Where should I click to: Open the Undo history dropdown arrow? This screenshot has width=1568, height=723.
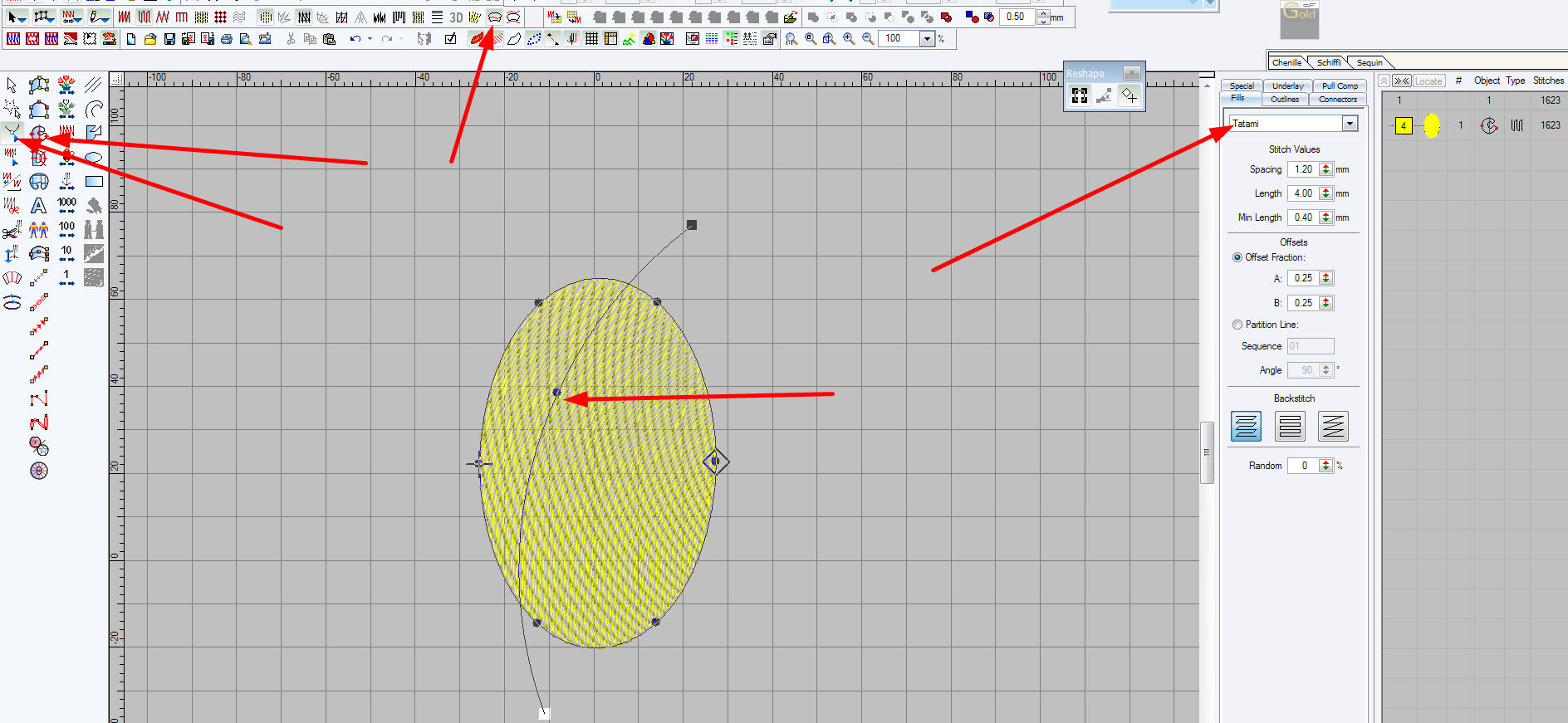[x=370, y=39]
